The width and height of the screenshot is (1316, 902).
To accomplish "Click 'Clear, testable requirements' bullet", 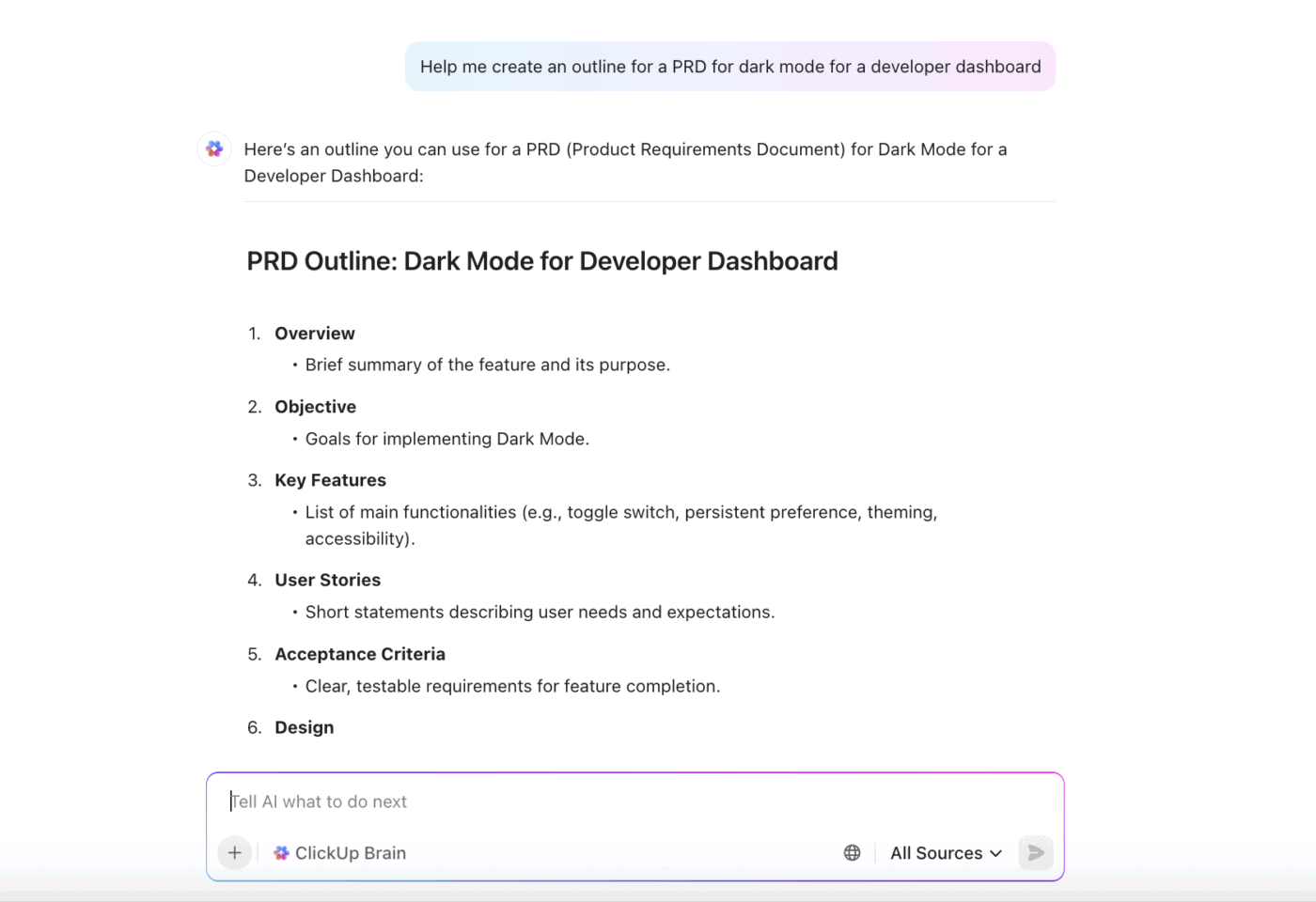I will tap(513, 686).
